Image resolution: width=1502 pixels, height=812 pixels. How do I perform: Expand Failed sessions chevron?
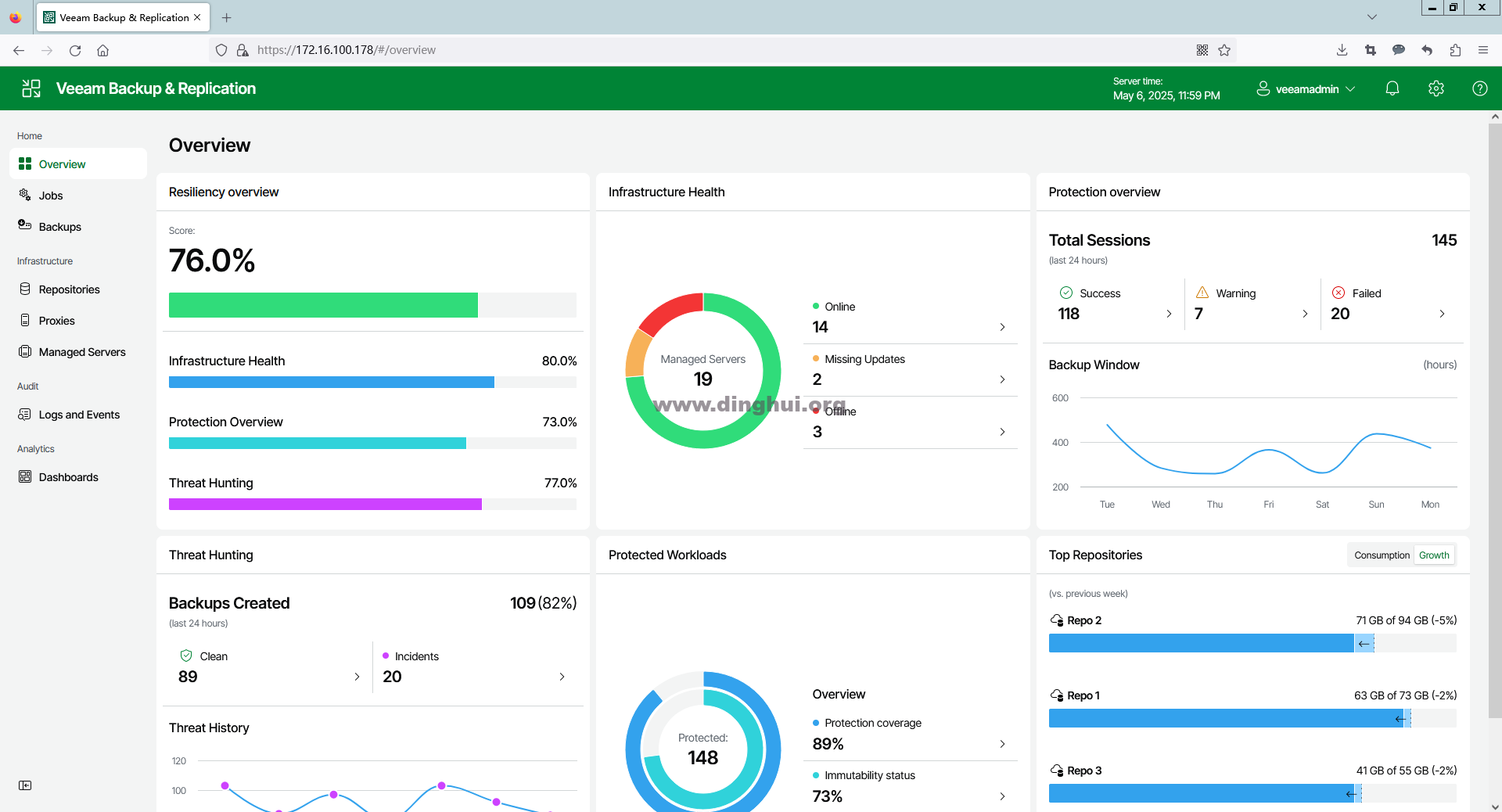[1442, 314]
